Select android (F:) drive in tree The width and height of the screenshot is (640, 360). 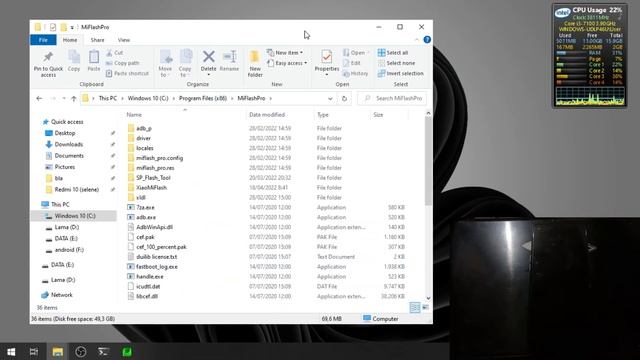[x=69, y=250]
